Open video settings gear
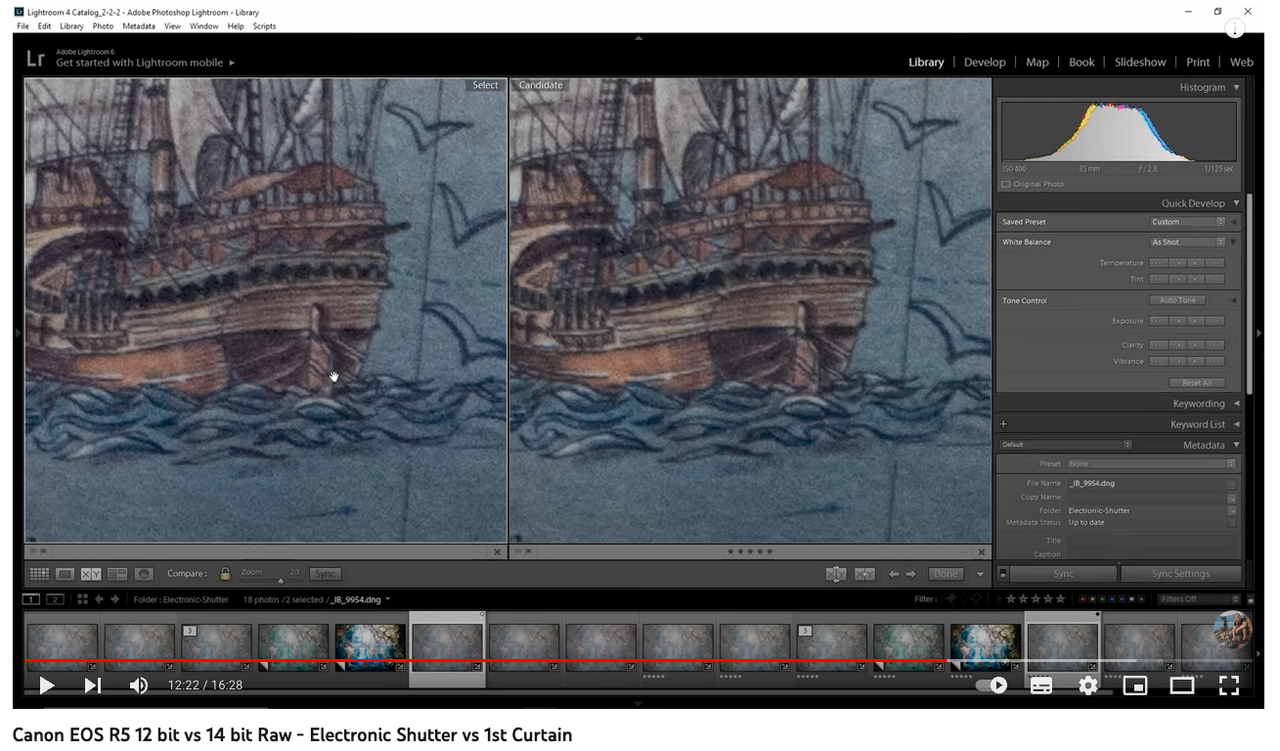Image resolution: width=1280 pixels, height=751 pixels. coord(1088,685)
